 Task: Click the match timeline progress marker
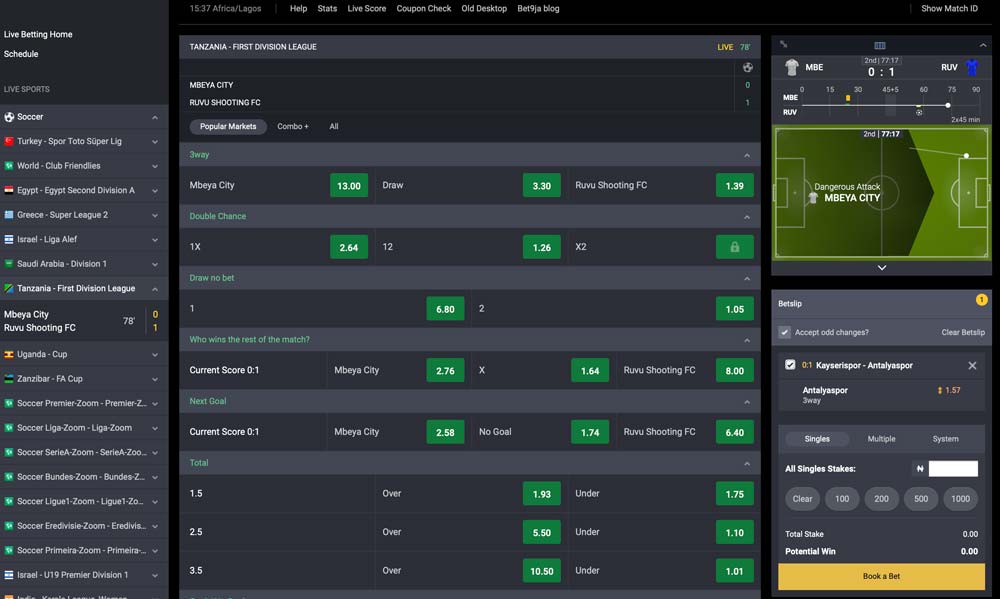948,105
